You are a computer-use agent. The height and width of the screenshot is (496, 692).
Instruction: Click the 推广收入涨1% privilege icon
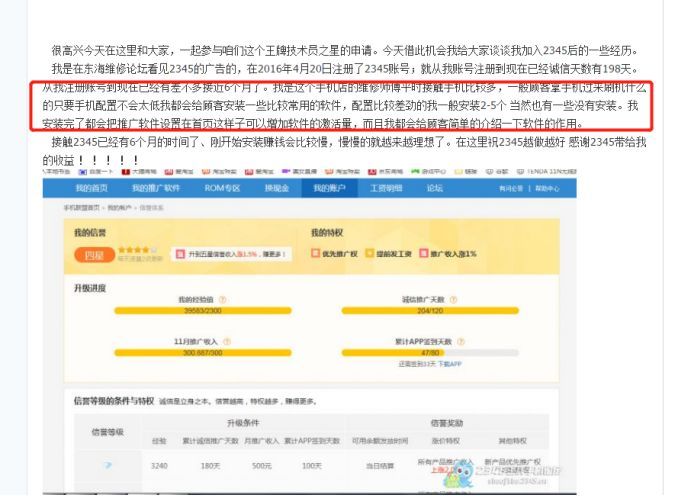pyautogui.click(x=424, y=253)
